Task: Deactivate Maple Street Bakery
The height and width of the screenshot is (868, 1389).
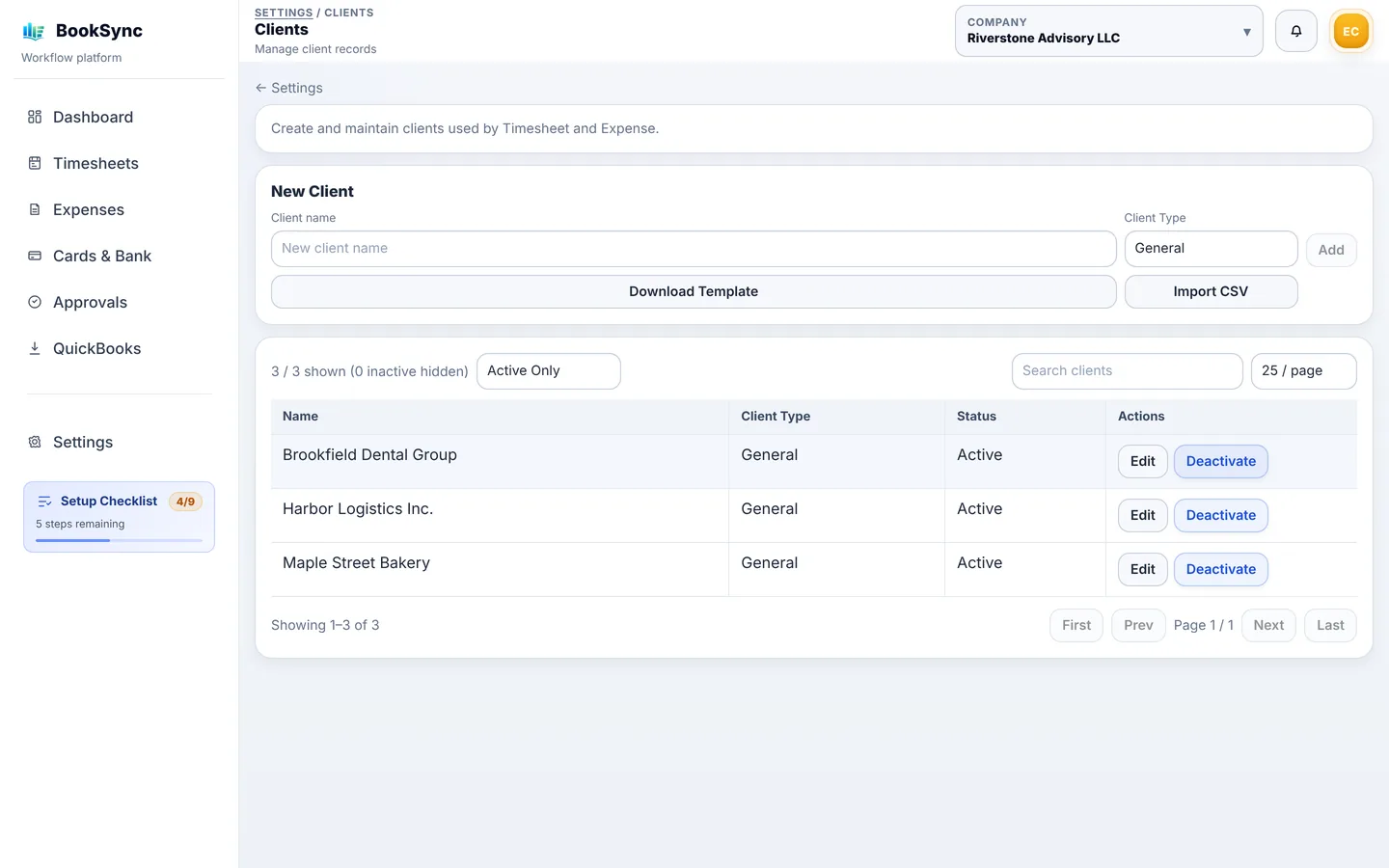Action: click(x=1220, y=569)
